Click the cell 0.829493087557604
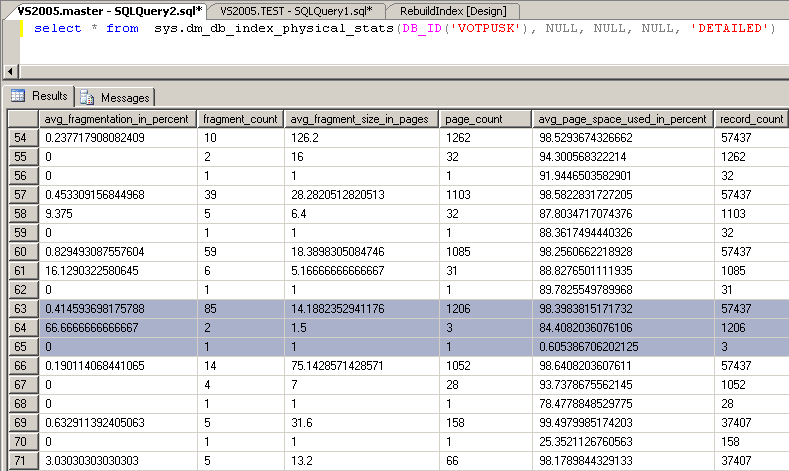This screenshot has width=789, height=471. 118,252
